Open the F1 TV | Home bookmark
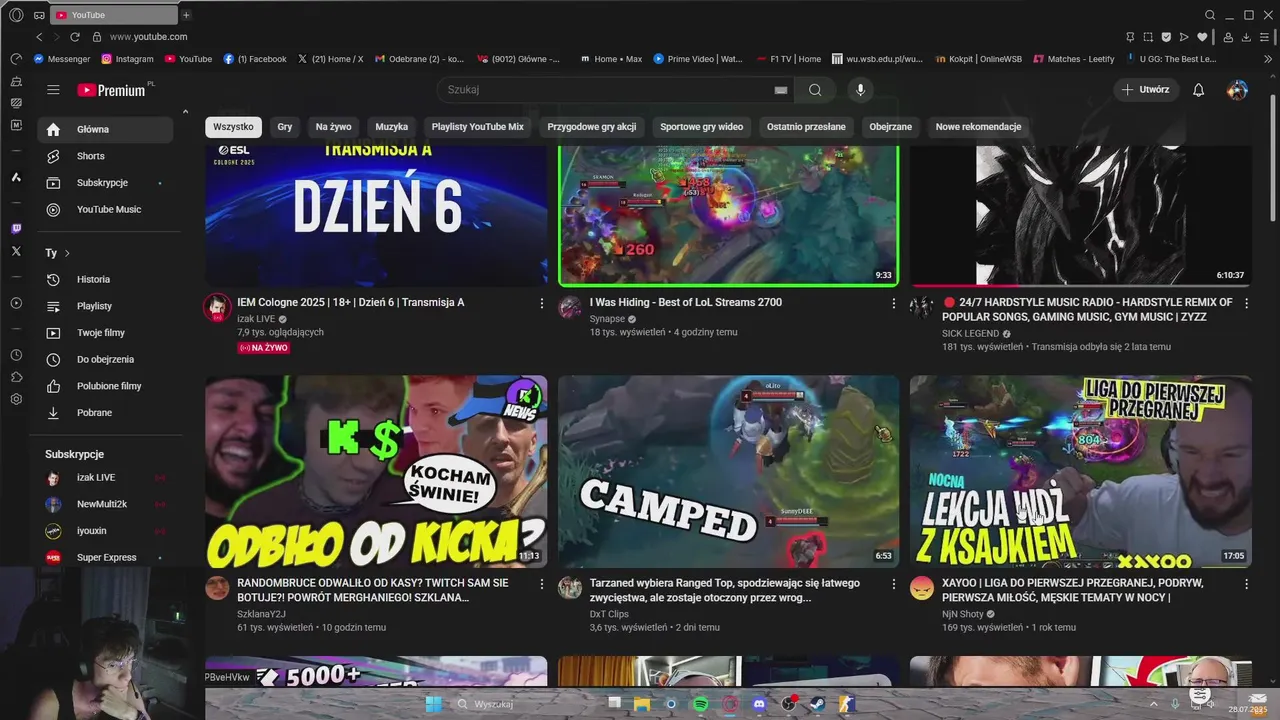This screenshot has height=720, width=1280. click(x=790, y=59)
